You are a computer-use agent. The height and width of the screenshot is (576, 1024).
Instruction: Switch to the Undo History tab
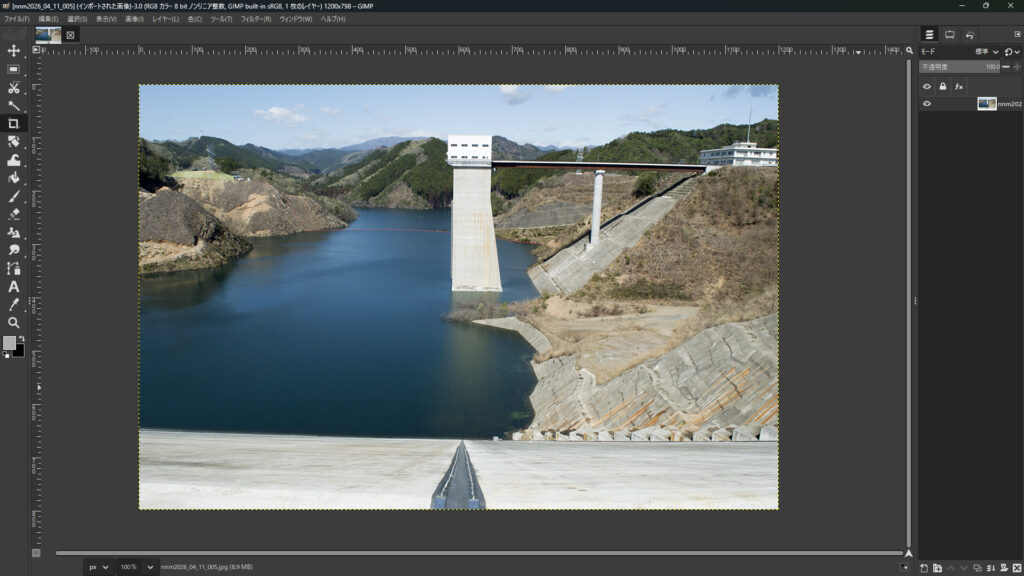[970, 35]
